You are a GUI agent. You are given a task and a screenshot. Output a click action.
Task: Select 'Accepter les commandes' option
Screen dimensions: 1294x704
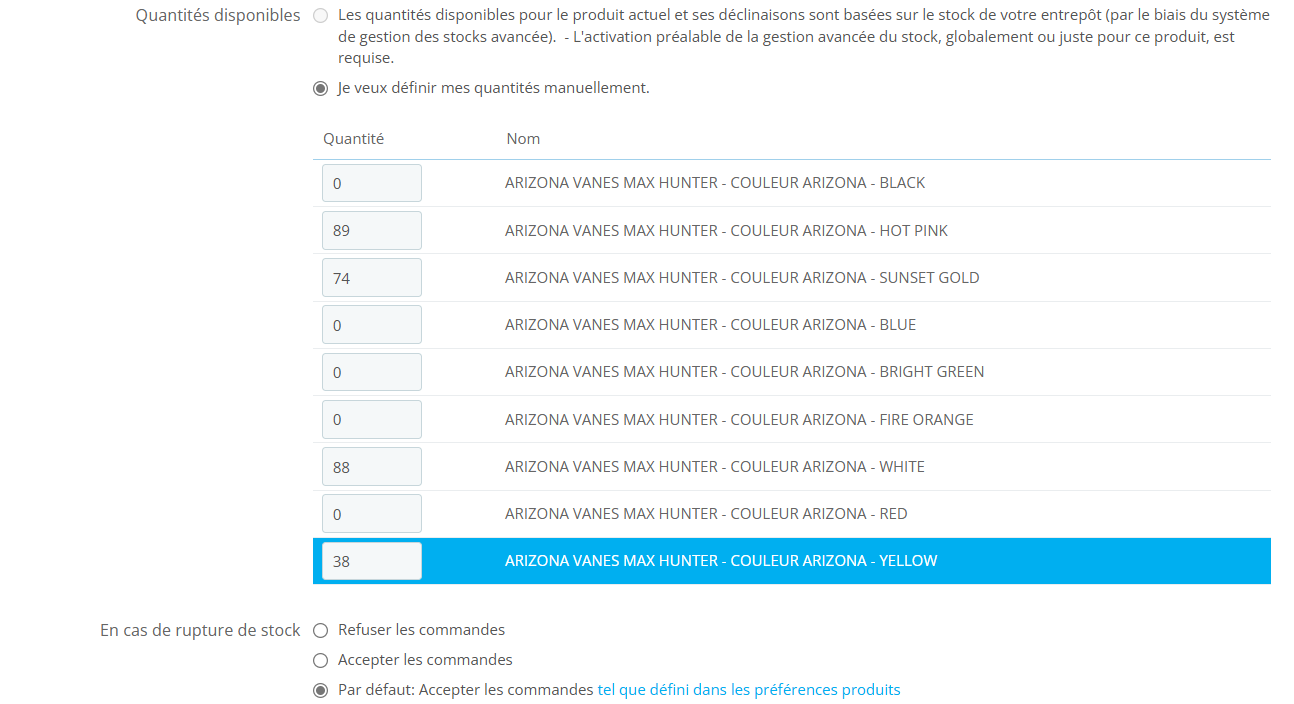(x=320, y=660)
